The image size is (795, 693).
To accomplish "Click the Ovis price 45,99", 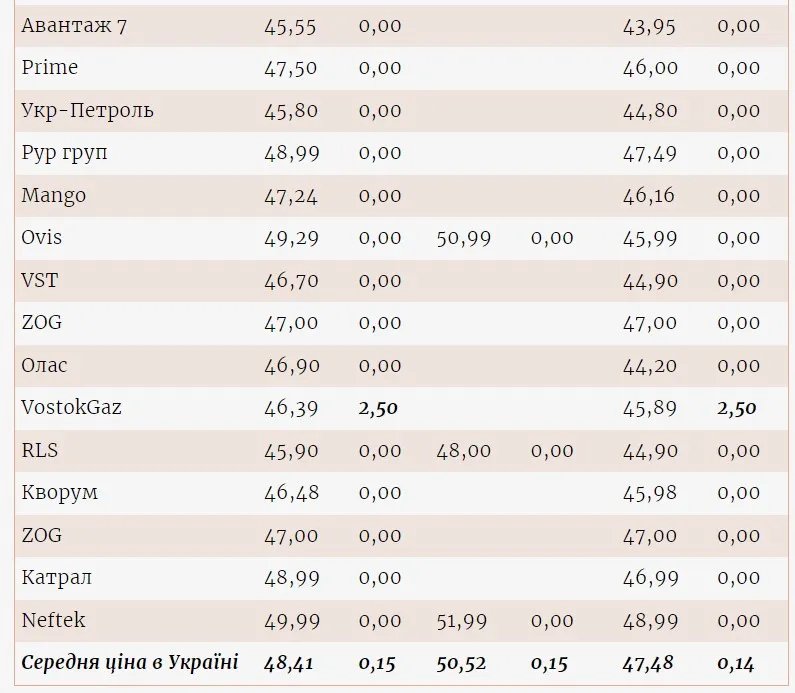I will click(649, 238).
